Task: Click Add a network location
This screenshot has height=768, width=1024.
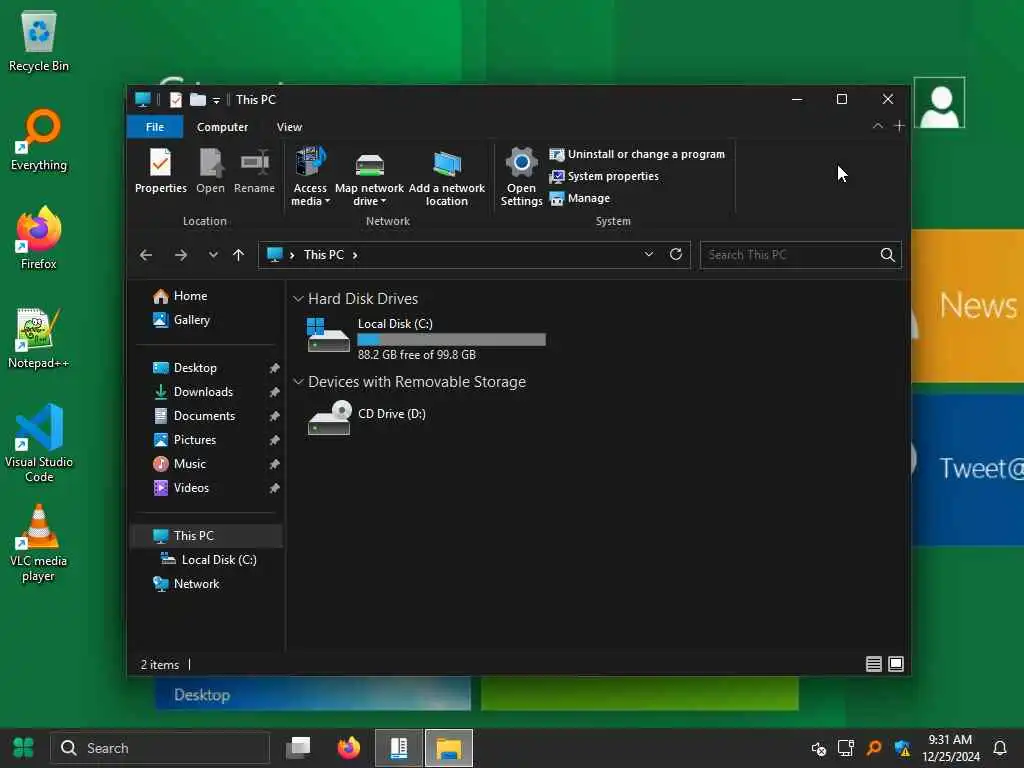Action: 447,176
